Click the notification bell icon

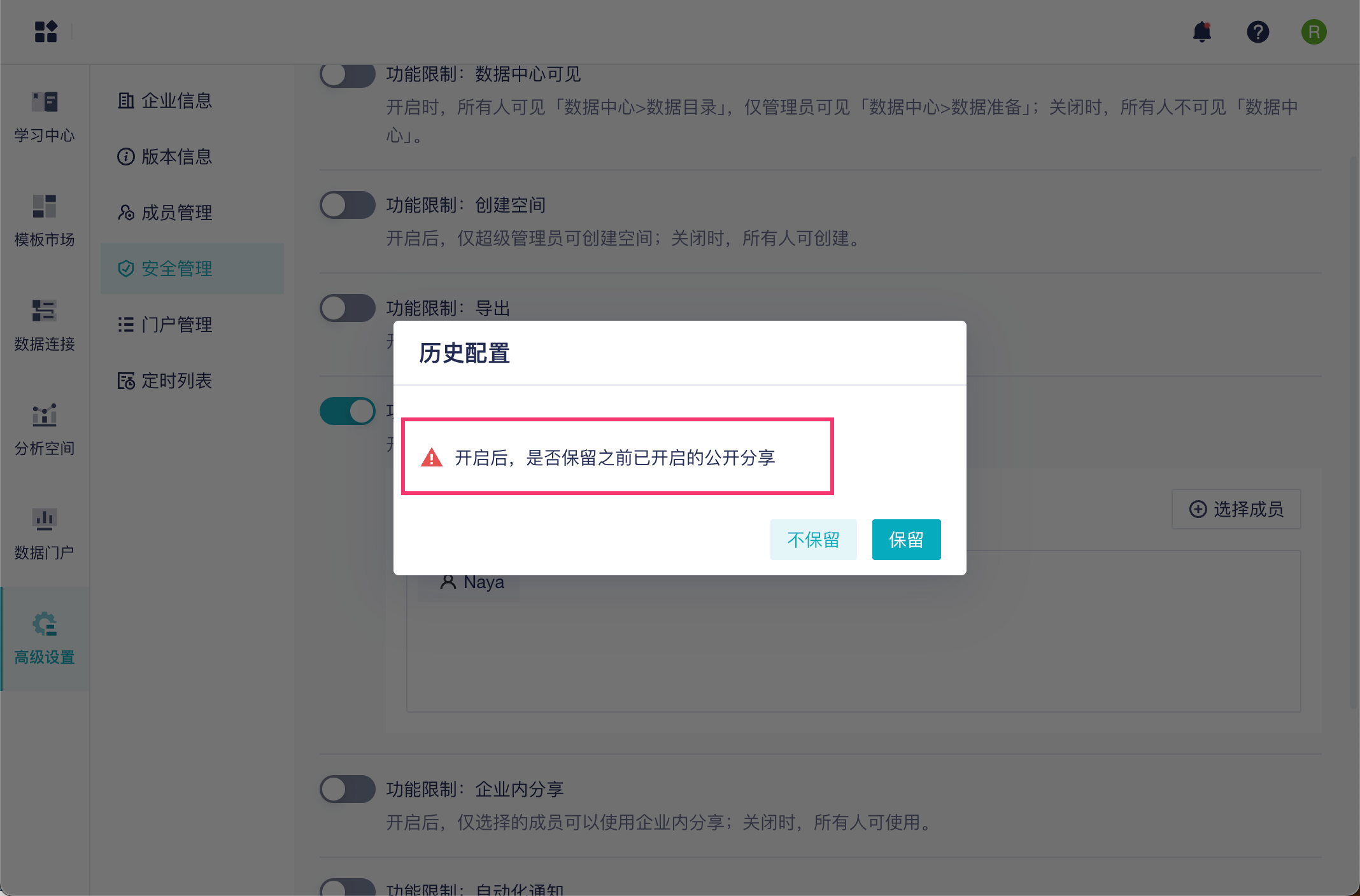(x=1201, y=32)
